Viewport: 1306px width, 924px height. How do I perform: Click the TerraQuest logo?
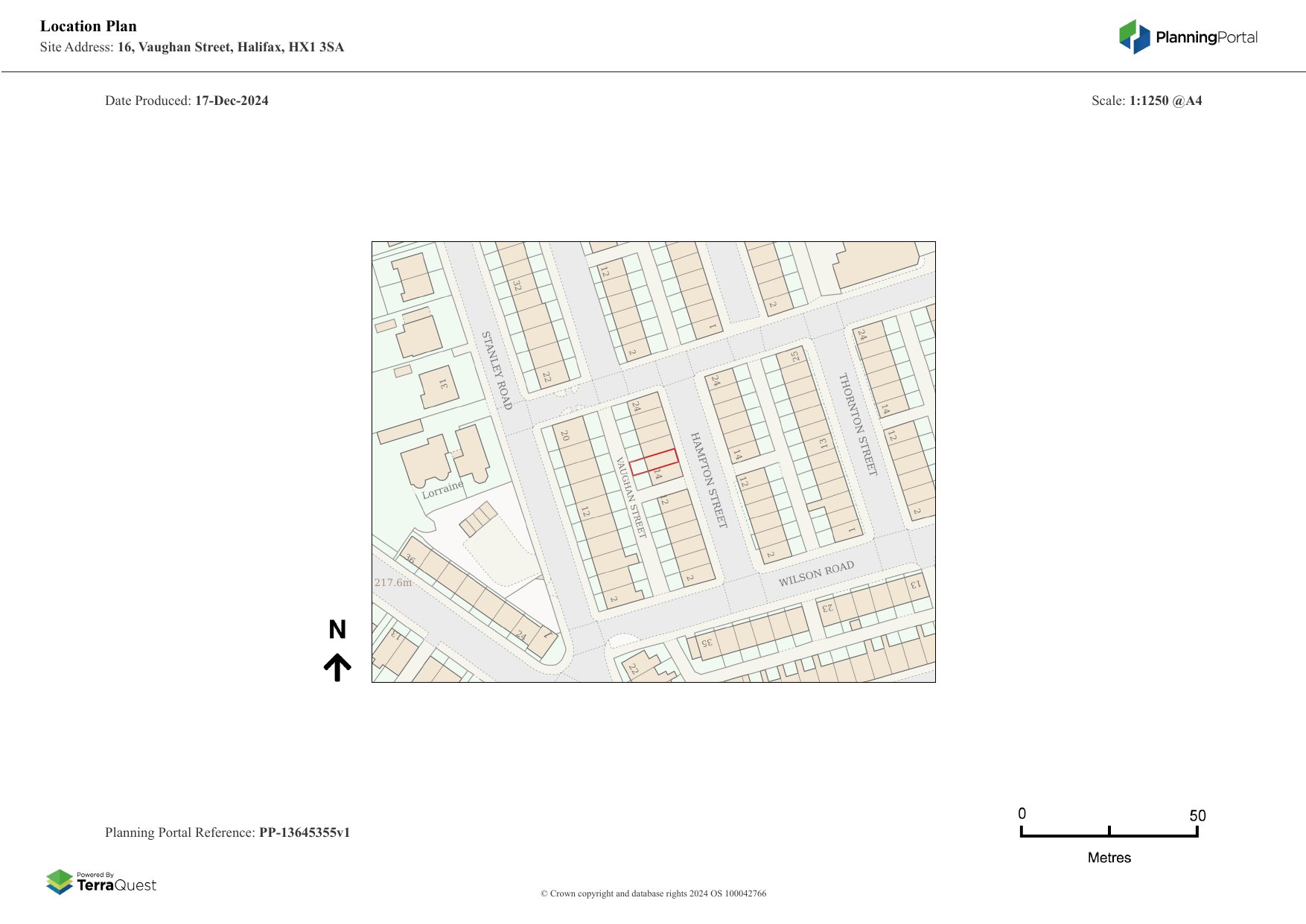click(x=101, y=882)
